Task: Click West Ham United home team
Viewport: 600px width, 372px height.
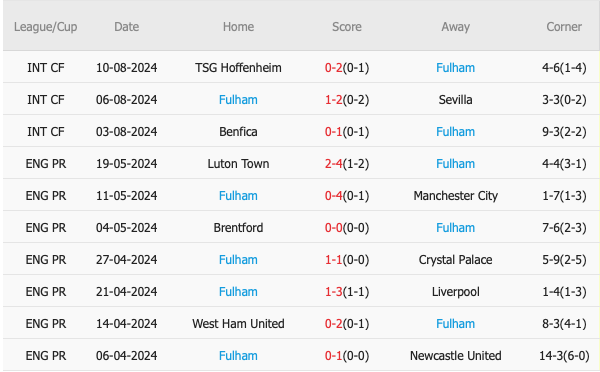Action: point(238,324)
